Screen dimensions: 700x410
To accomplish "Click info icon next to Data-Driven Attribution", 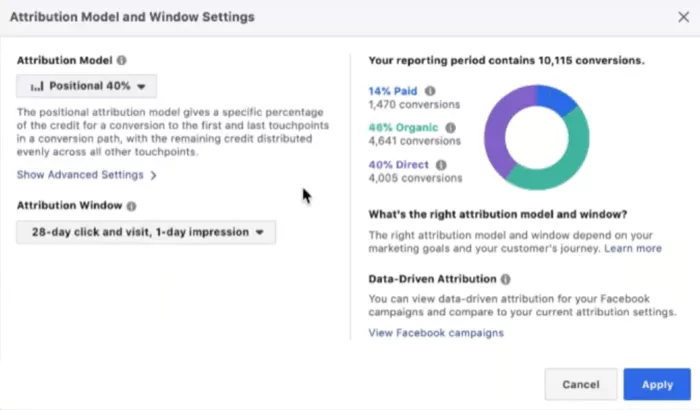I will pos(505,279).
